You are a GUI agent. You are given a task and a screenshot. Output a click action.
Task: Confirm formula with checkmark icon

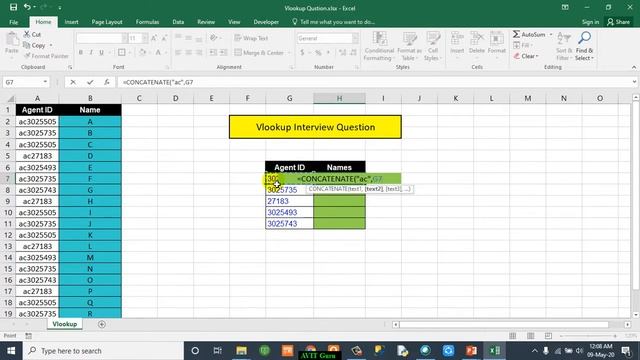90,82
